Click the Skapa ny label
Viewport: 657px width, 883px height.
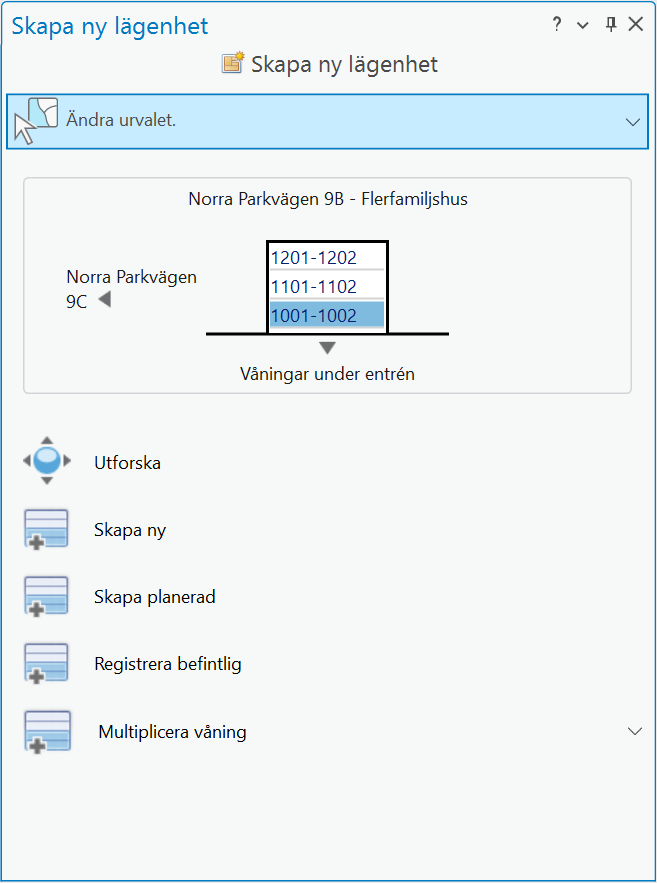point(130,530)
